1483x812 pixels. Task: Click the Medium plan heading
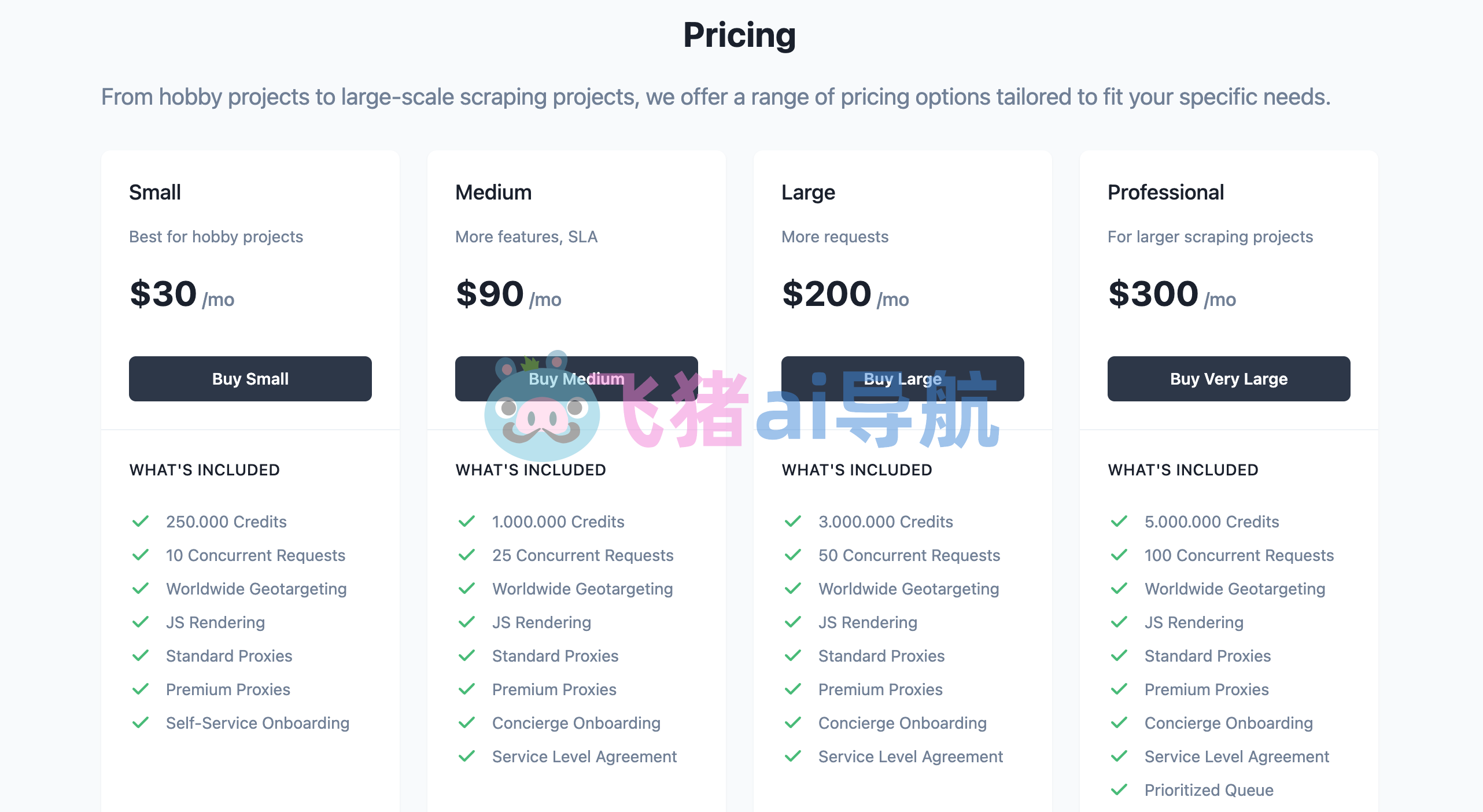tap(493, 193)
